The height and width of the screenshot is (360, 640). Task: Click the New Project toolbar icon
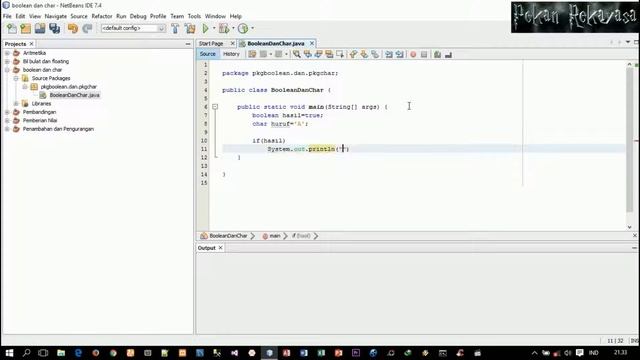tap(26, 28)
